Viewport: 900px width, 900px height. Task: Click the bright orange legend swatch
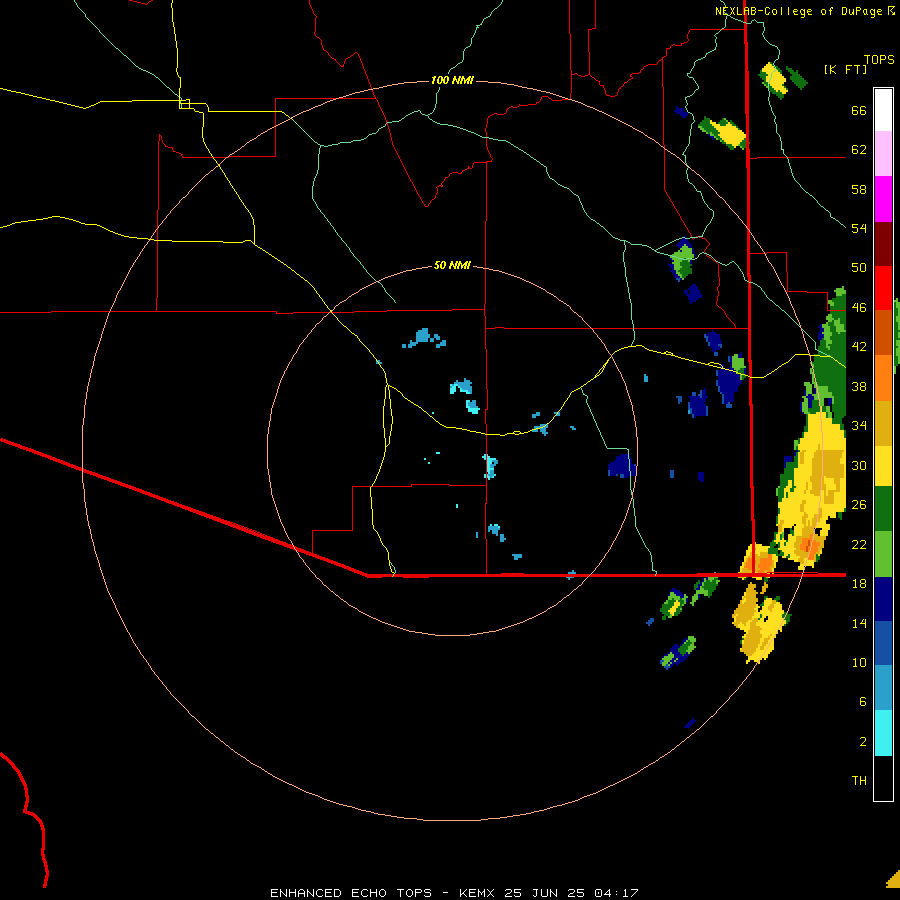883,378
